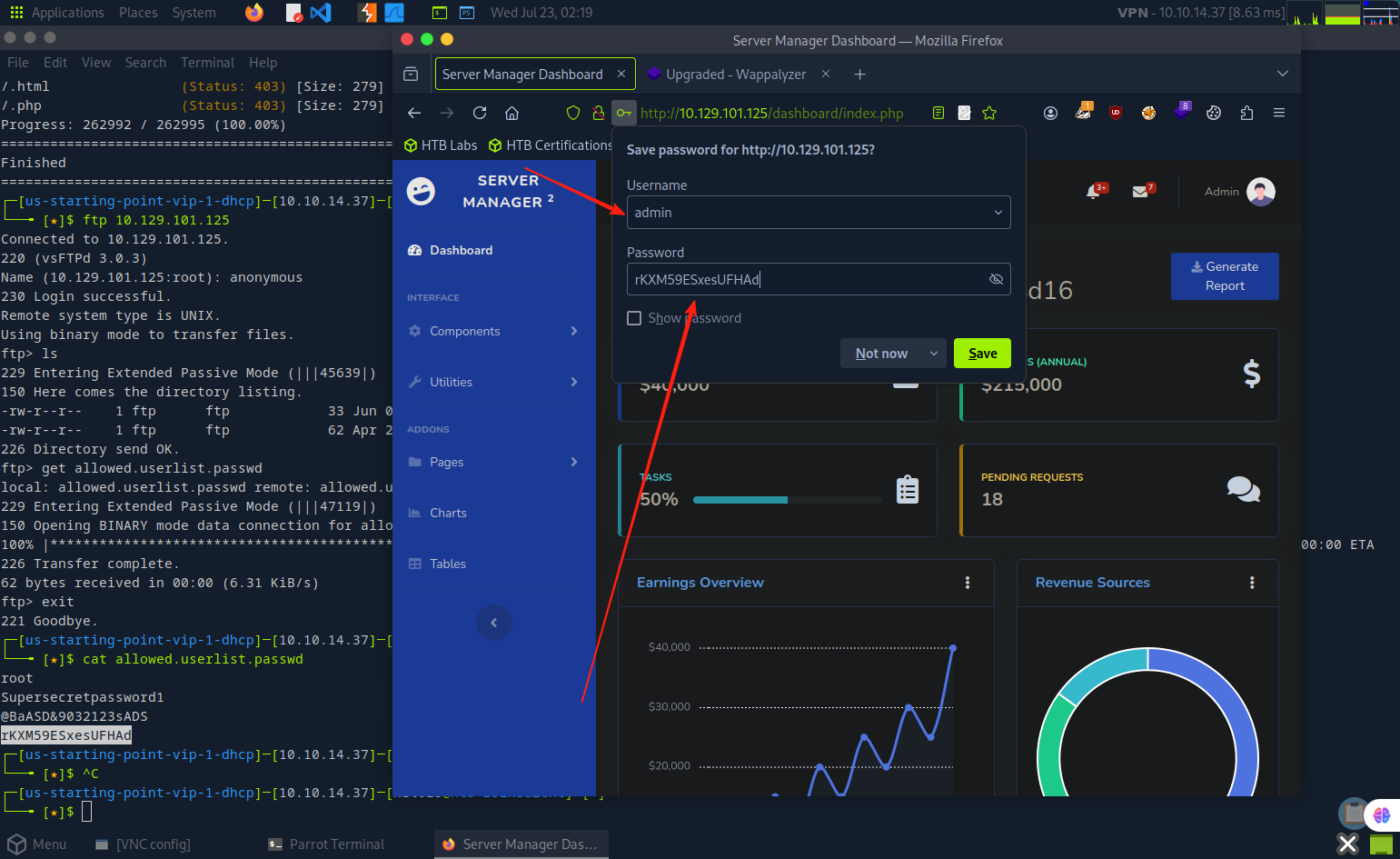The height and width of the screenshot is (859, 1400).
Task: Launch Firefox from the top panel
Action: 254,13
